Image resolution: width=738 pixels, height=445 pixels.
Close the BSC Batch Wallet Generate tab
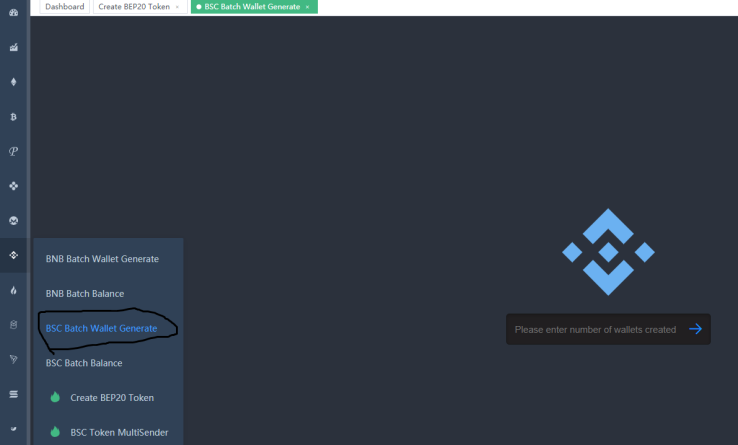(x=308, y=7)
